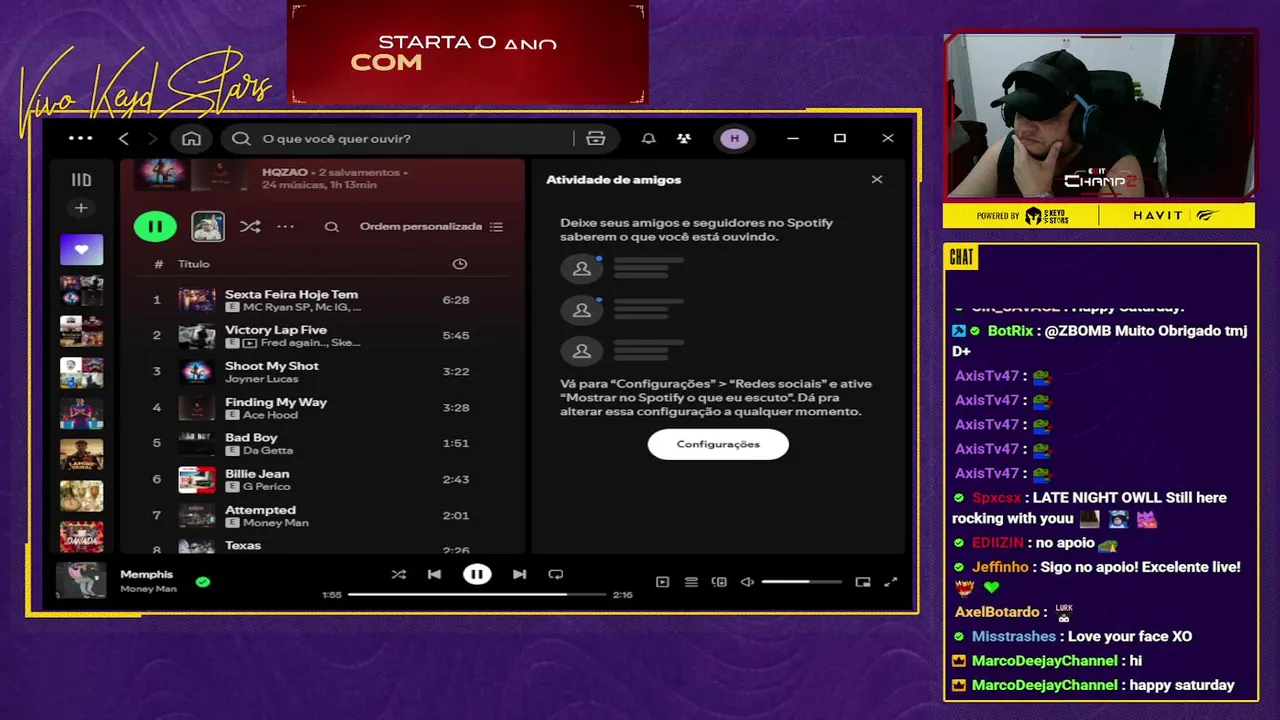Enter full screen with the expand icon

(x=891, y=582)
